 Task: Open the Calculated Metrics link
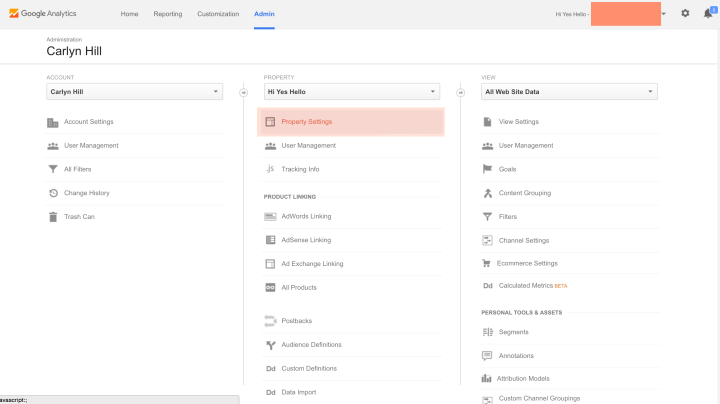pyautogui.click(x=526, y=286)
